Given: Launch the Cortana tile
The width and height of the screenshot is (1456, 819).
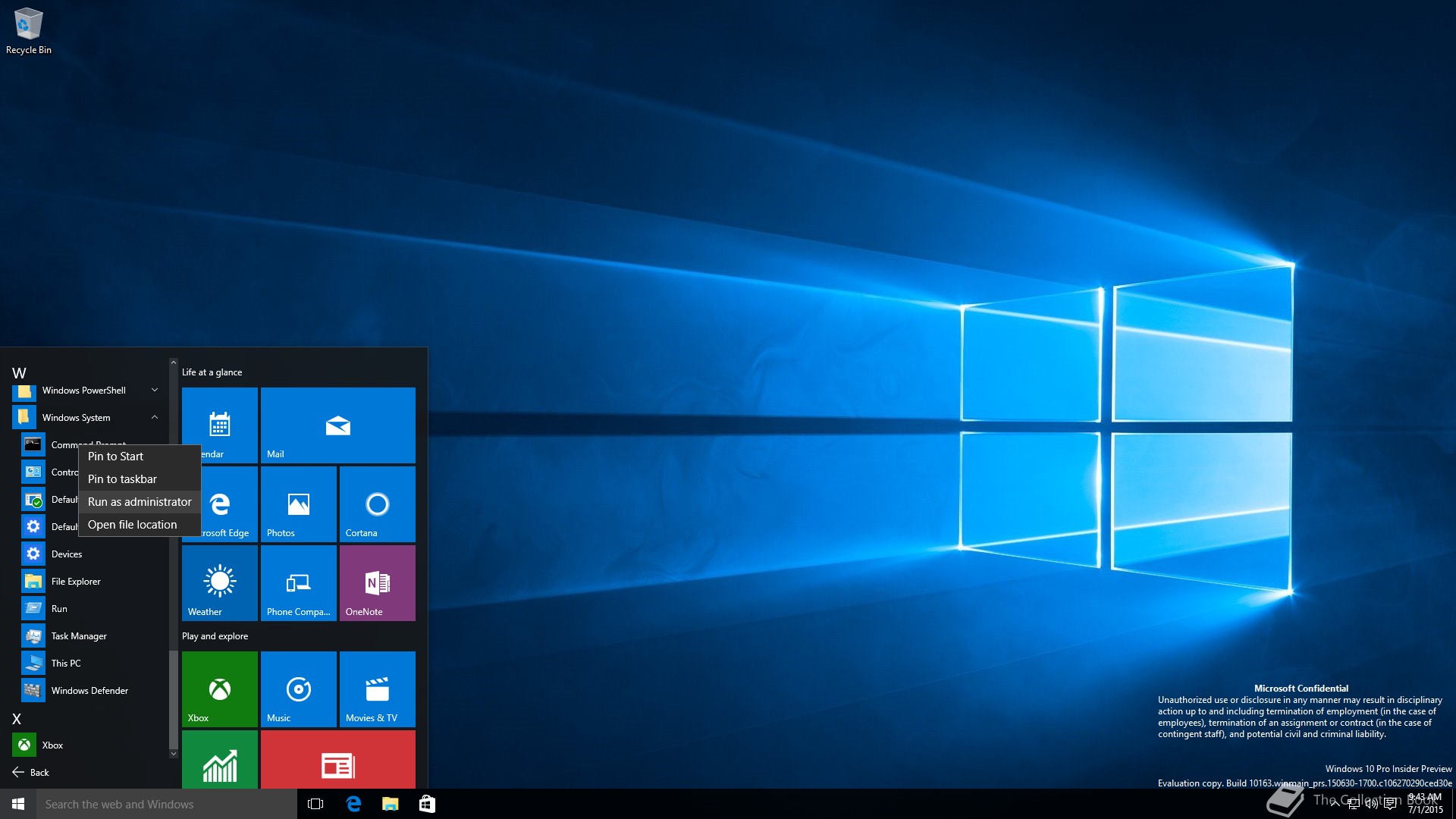Looking at the screenshot, I should click(378, 504).
